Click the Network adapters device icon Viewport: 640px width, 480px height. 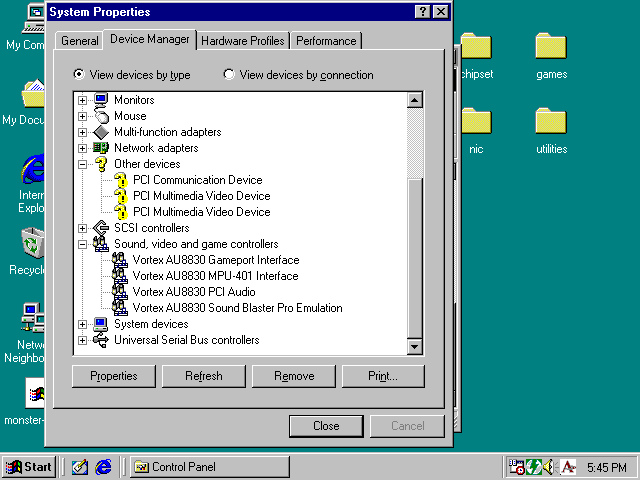click(x=100, y=148)
